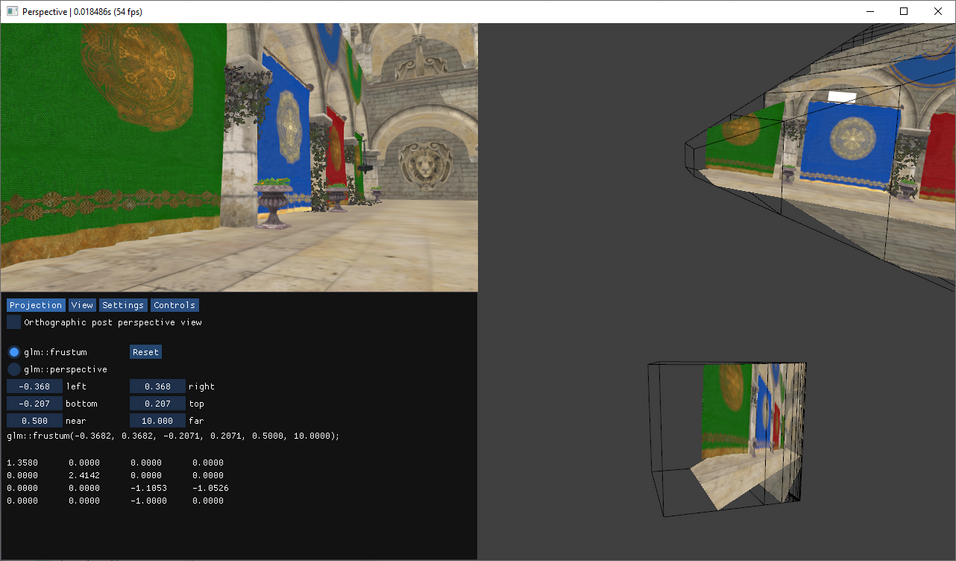This screenshot has height=561, width=956.
Task: Click the app icon in the title bar
Action: 11,11
